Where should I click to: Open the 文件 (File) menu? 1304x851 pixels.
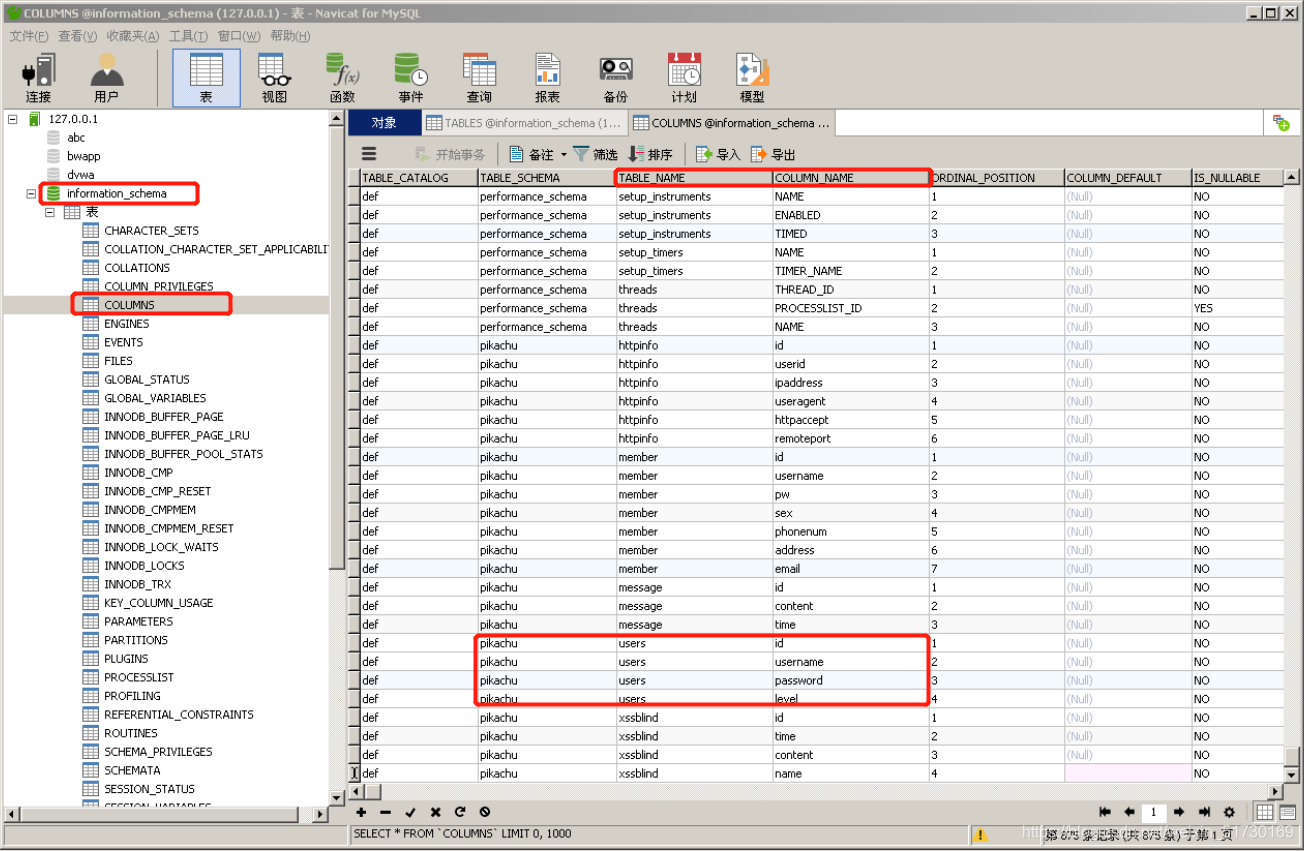pyautogui.click(x=29, y=36)
